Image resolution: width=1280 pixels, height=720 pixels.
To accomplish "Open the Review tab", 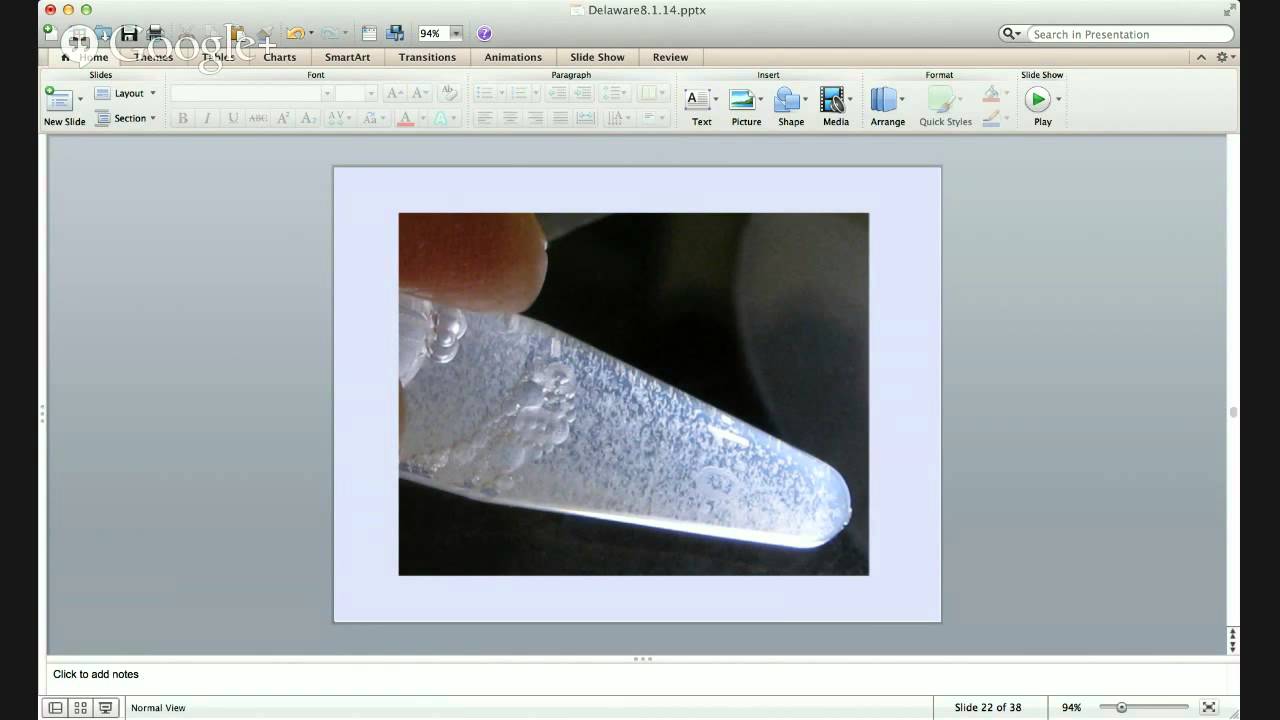I will tap(670, 57).
